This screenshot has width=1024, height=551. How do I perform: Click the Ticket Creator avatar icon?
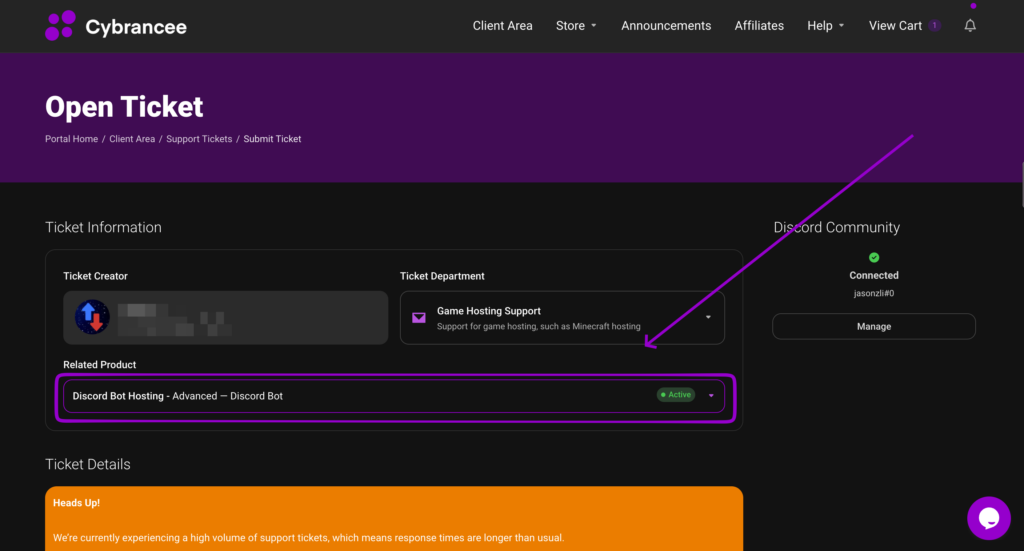pos(92,317)
